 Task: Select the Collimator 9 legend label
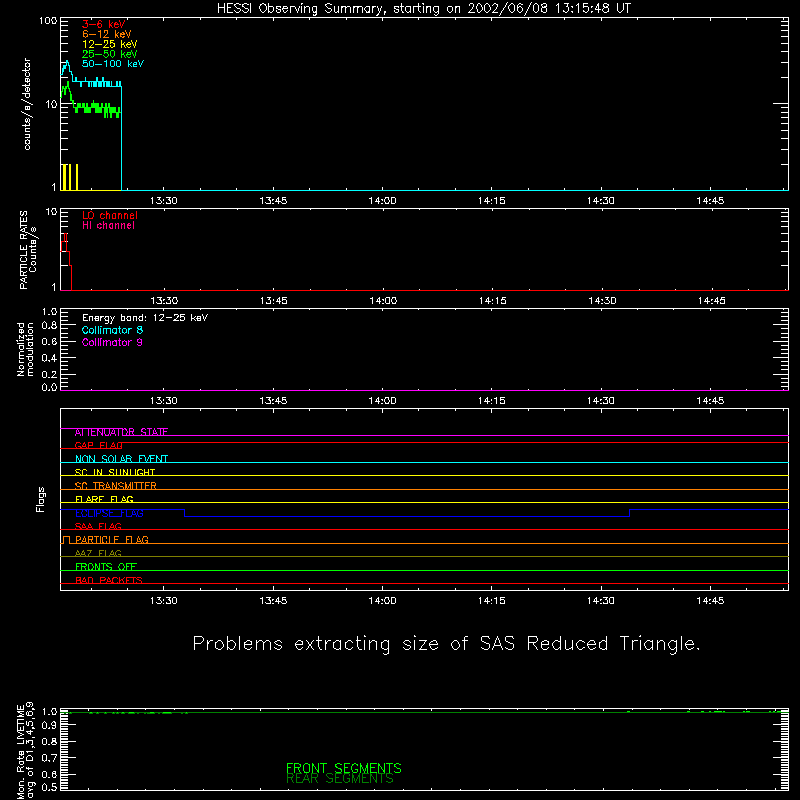[112, 342]
